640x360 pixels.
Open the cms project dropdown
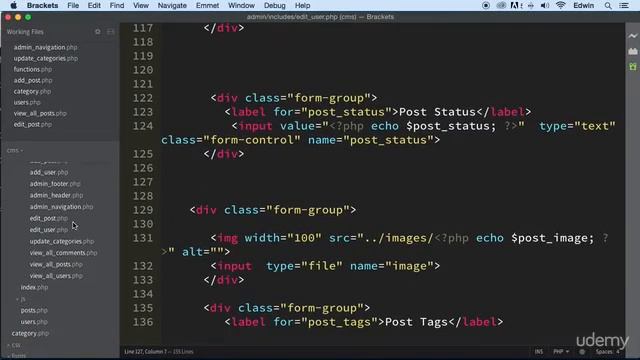point(15,150)
